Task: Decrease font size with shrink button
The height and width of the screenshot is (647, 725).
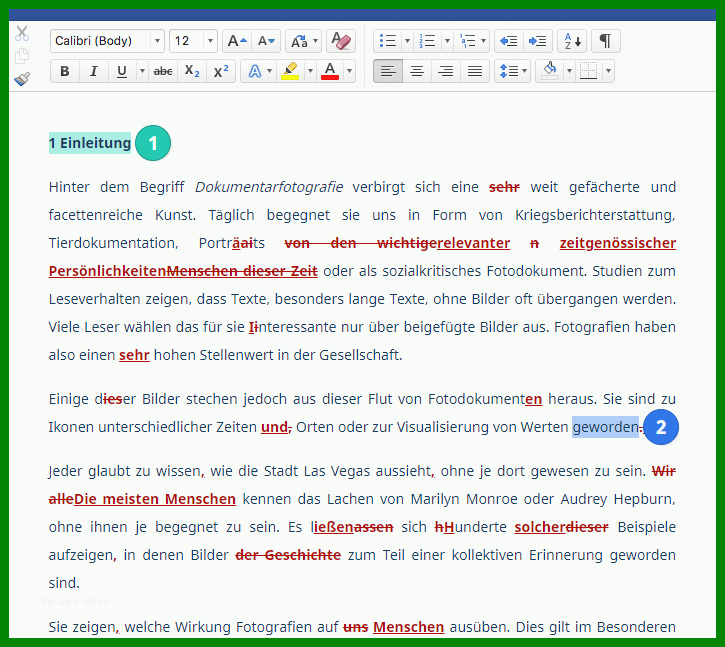Action: click(x=266, y=41)
